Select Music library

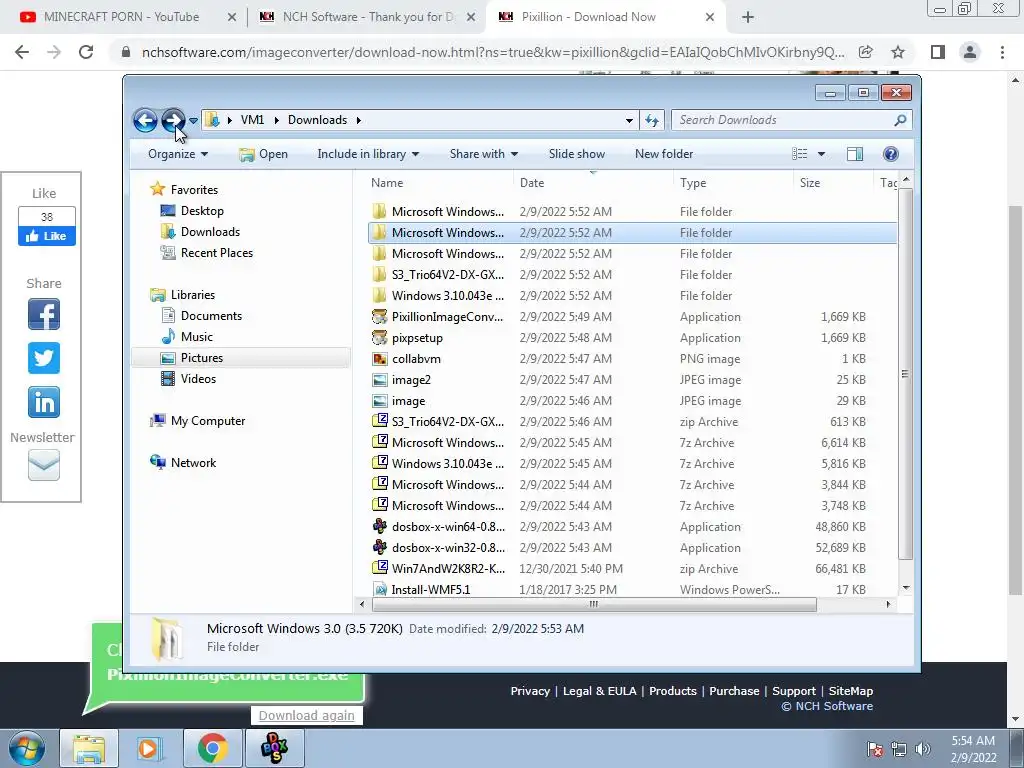click(196, 337)
